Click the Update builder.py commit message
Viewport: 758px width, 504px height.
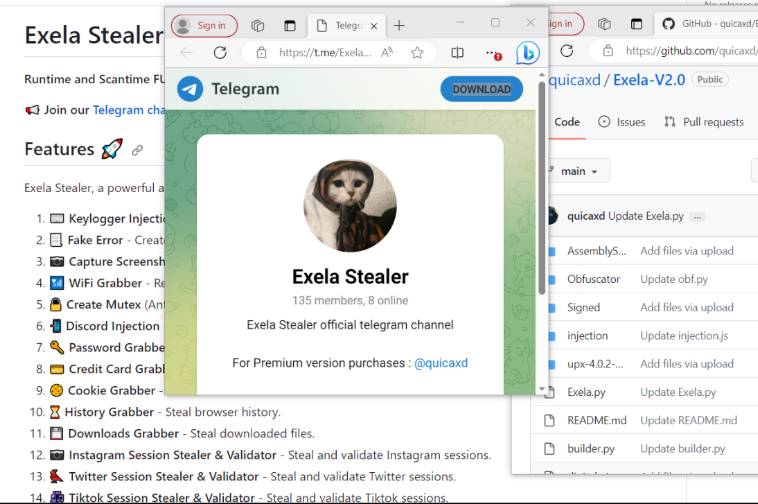683,449
